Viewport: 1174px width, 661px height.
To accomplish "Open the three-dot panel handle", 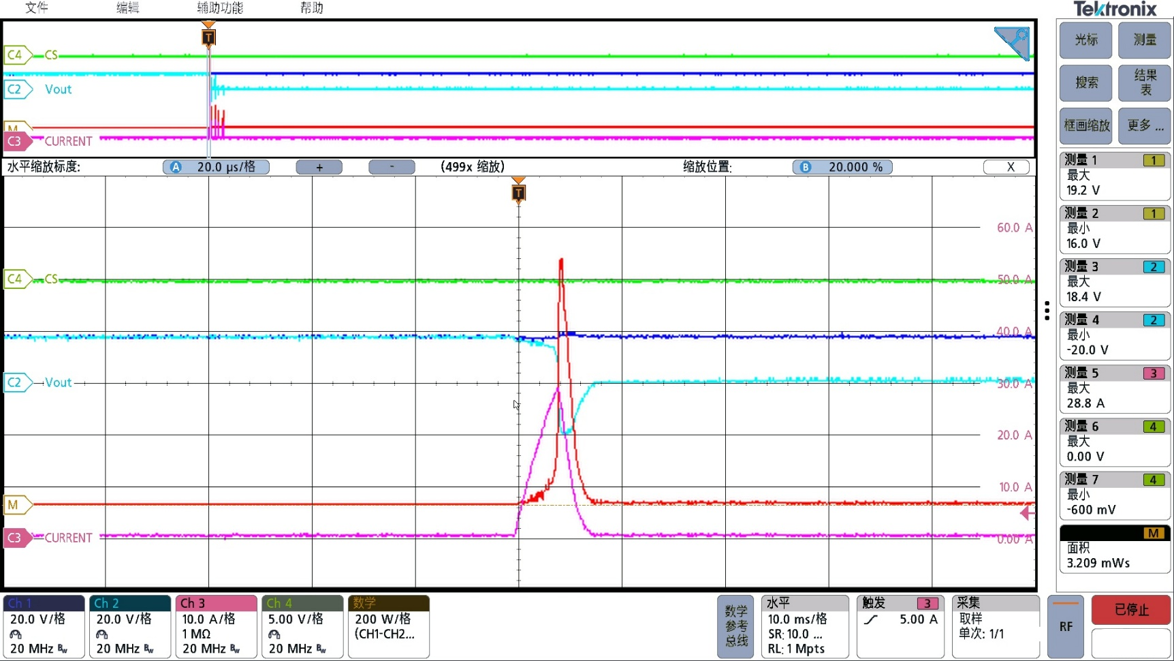I will coord(1047,310).
